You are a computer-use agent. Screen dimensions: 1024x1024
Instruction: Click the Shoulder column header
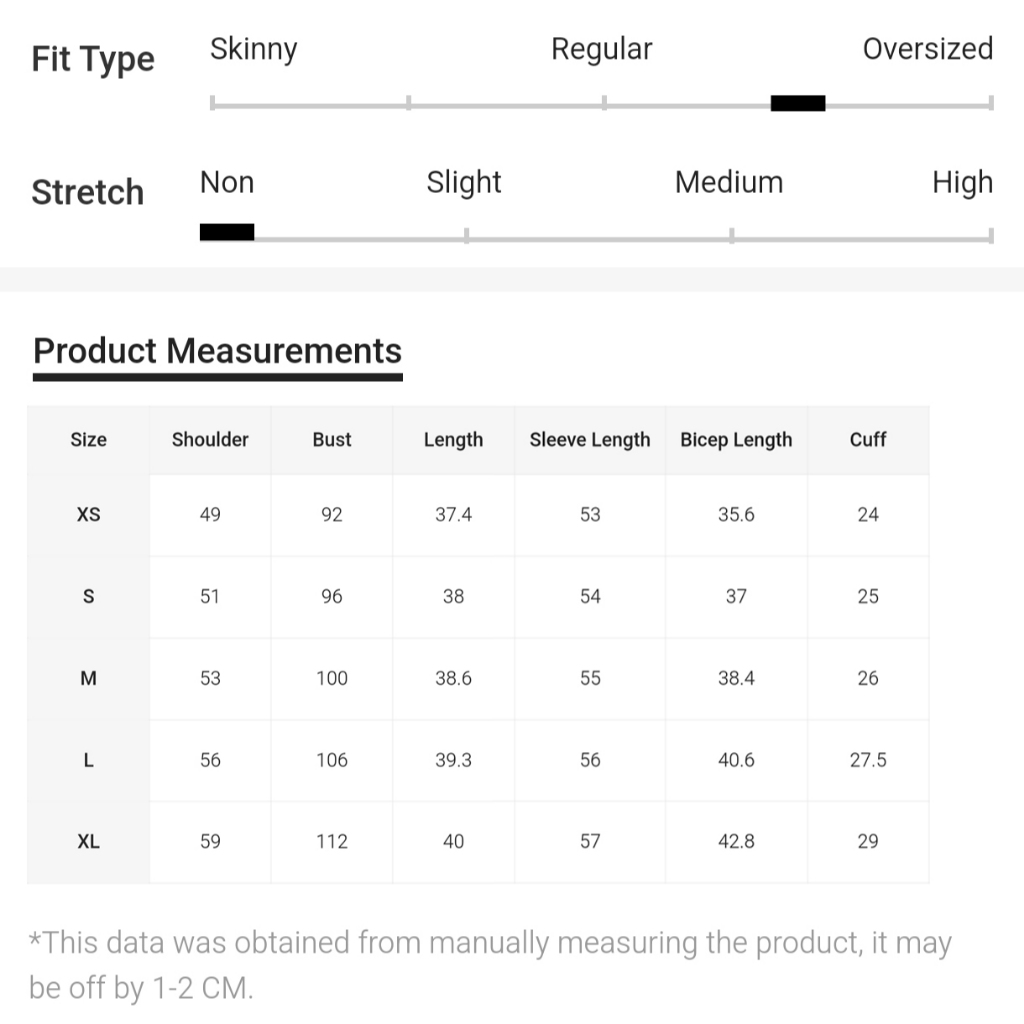(x=210, y=439)
